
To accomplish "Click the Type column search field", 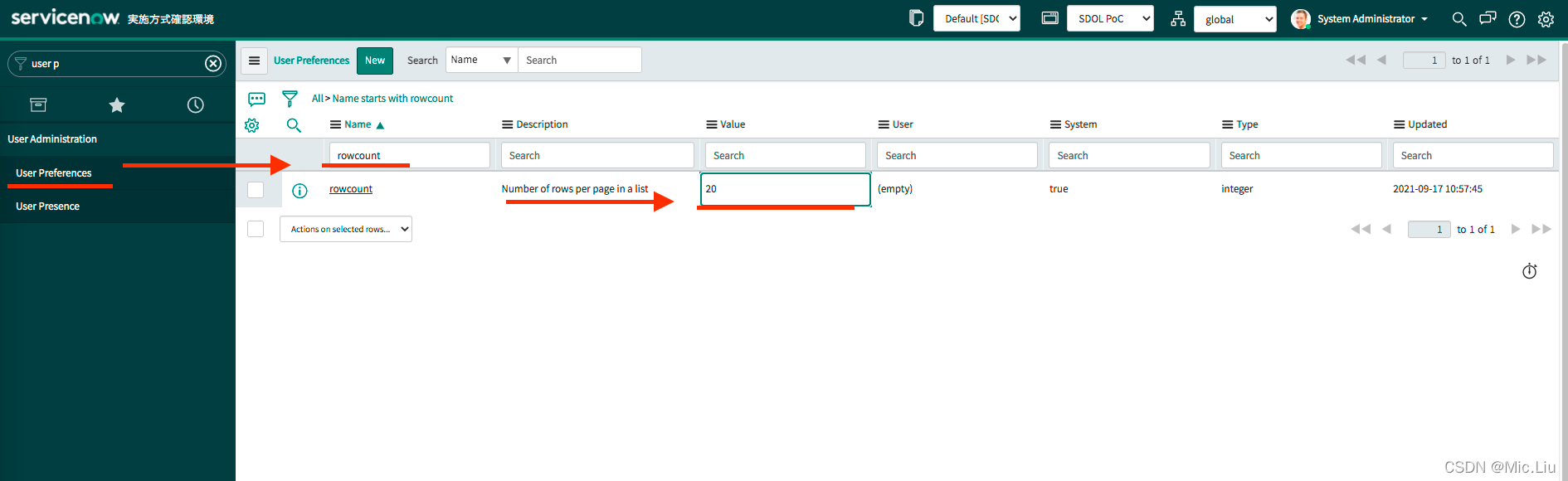I will (1301, 155).
